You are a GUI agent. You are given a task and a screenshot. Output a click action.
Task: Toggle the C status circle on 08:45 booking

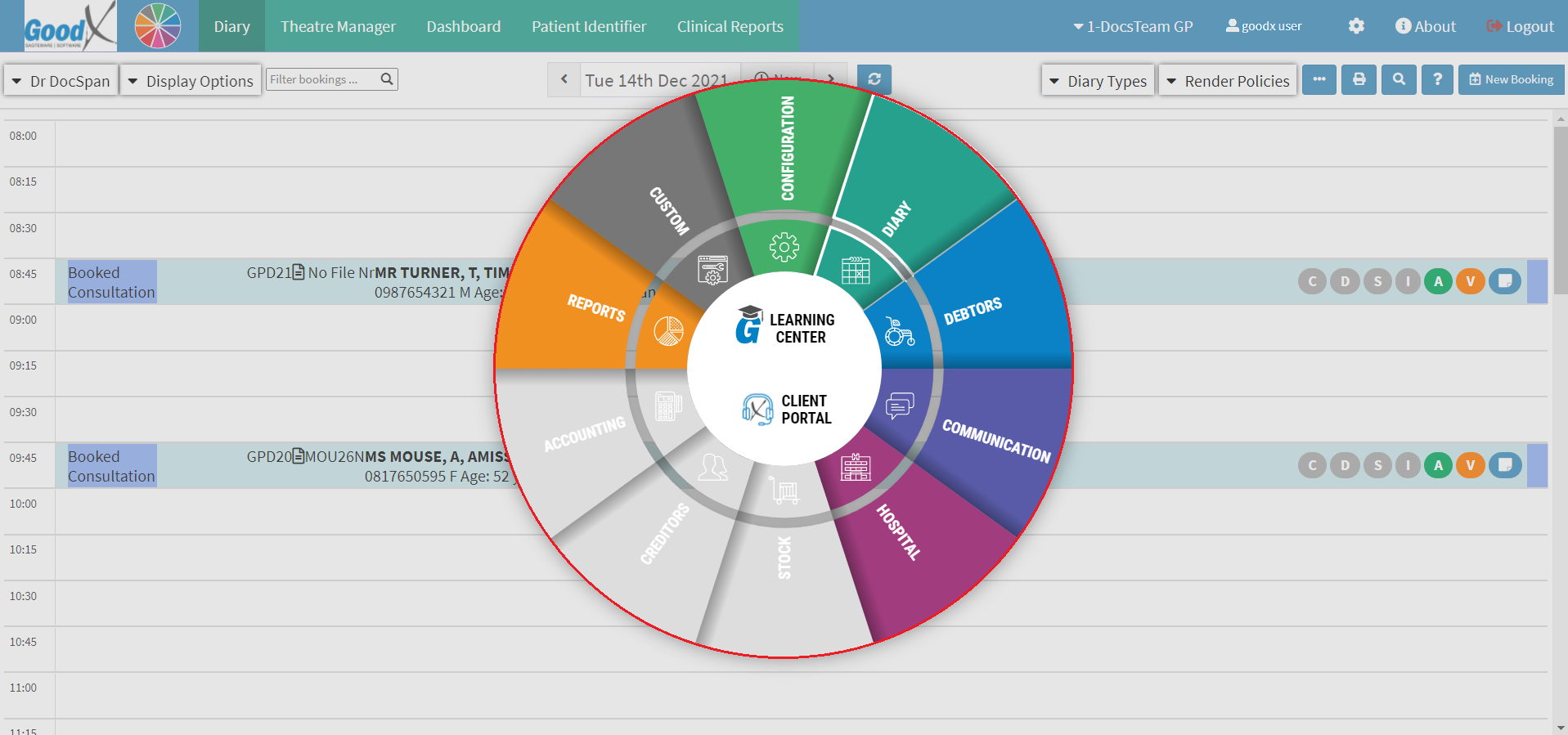[1312, 281]
